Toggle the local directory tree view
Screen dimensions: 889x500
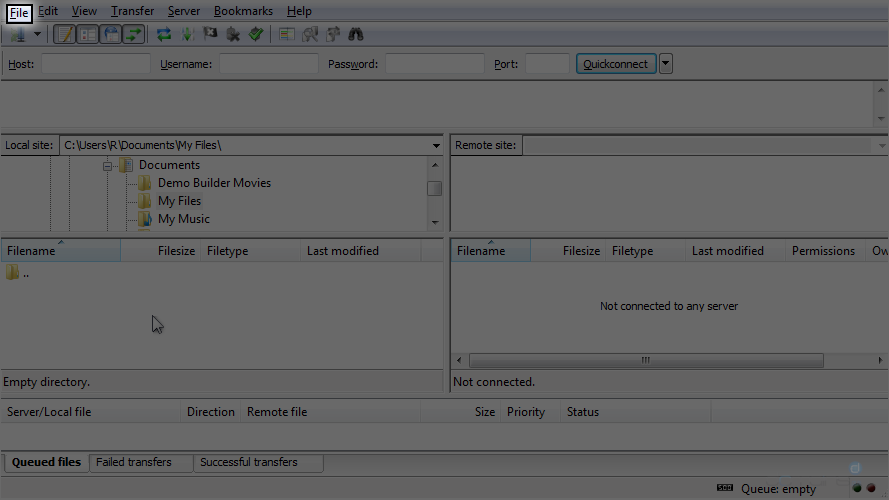click(x=88, y=34)
